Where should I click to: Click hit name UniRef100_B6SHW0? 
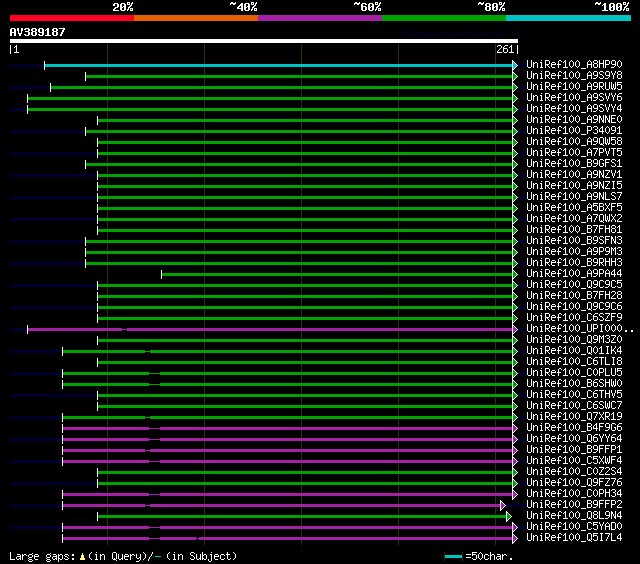click(x=574, y=384)
